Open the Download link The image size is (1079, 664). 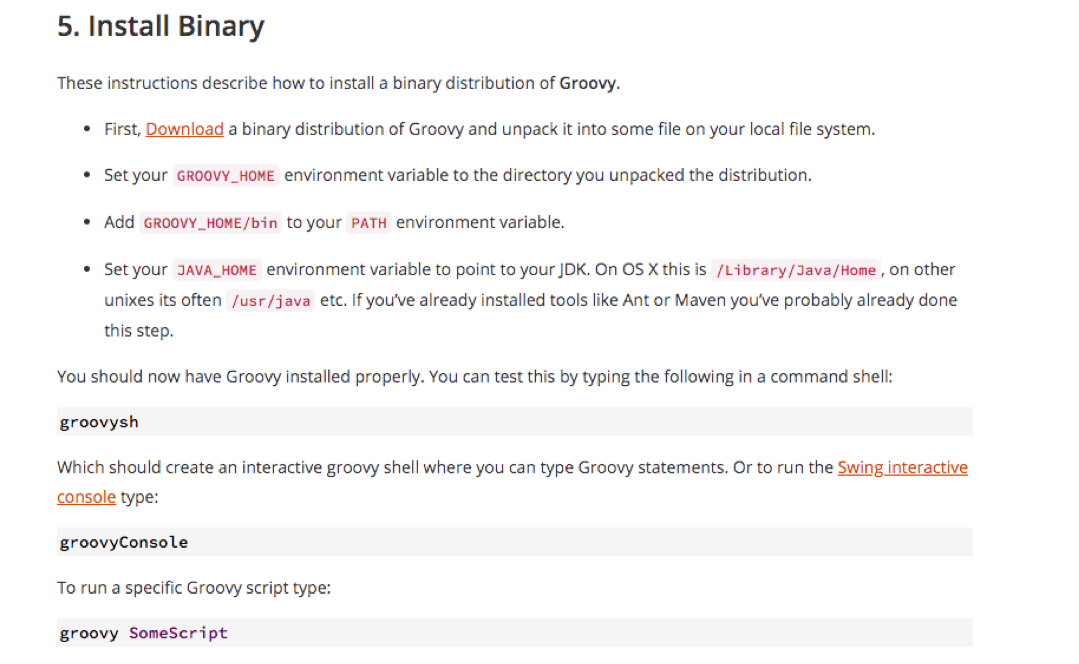[184, 129]
